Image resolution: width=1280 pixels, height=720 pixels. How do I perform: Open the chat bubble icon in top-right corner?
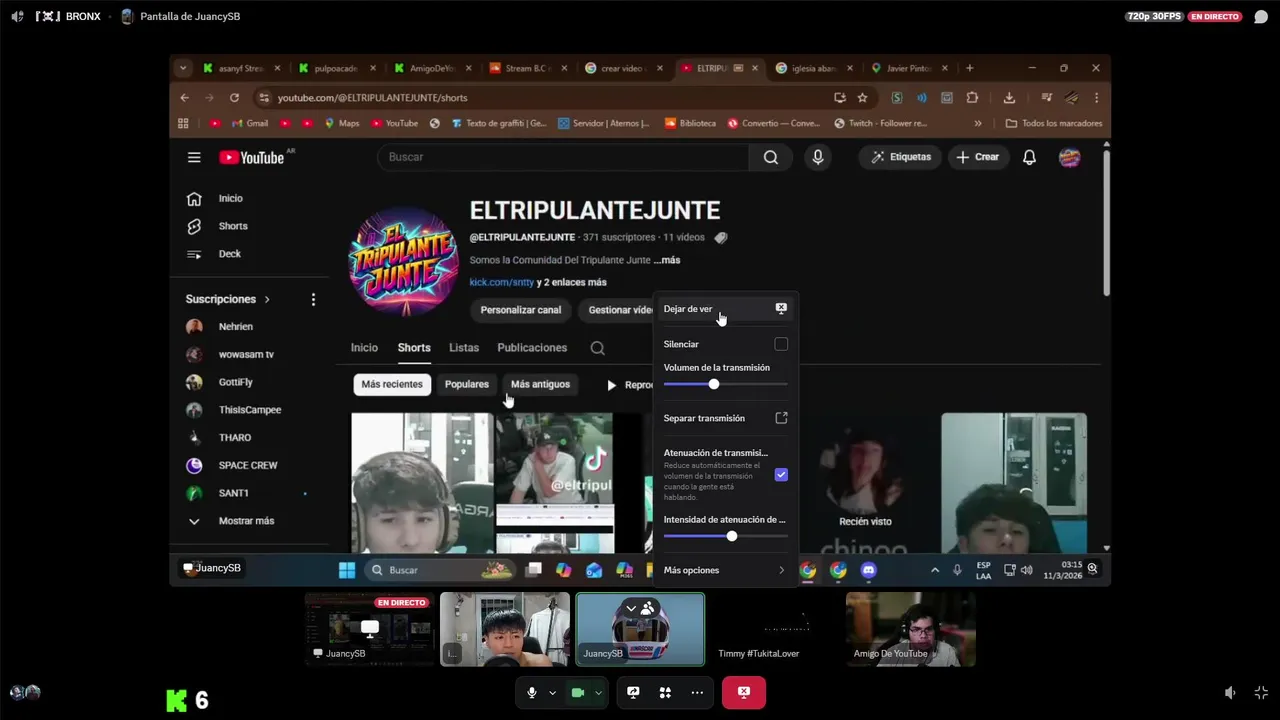click(x=1261, y=17)
